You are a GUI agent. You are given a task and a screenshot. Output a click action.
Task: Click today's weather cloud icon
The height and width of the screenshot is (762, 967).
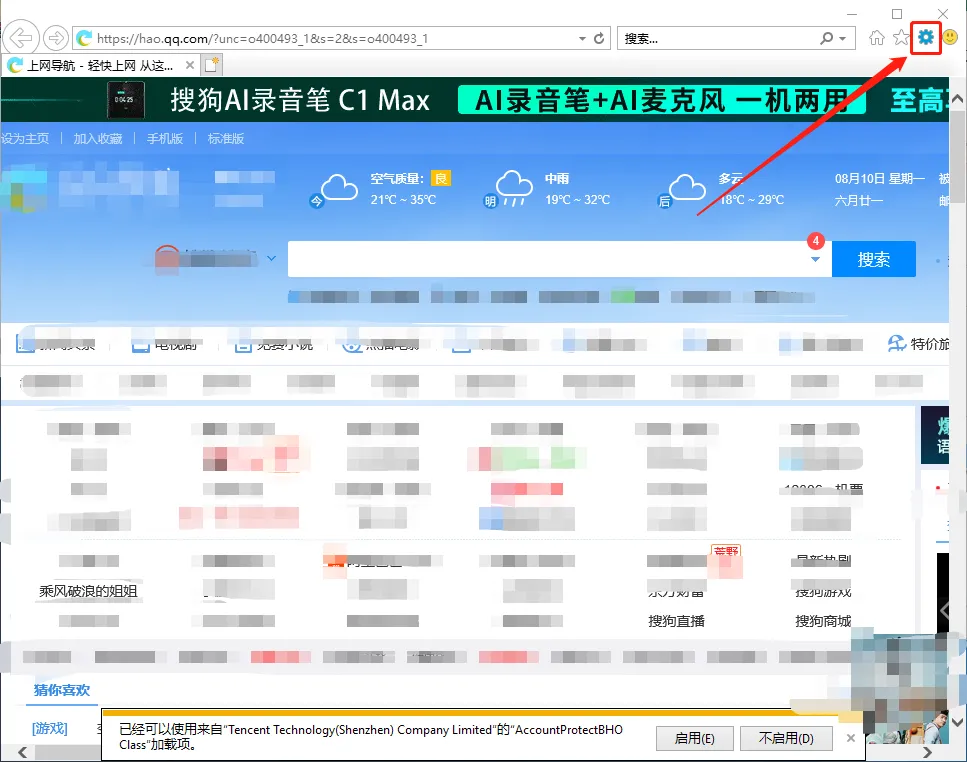(x=334, y=190)
